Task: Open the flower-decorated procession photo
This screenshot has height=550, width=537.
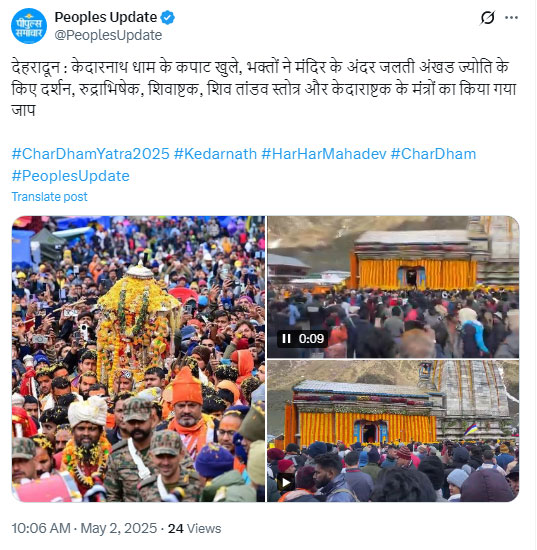Action: [x=139, y=359]
